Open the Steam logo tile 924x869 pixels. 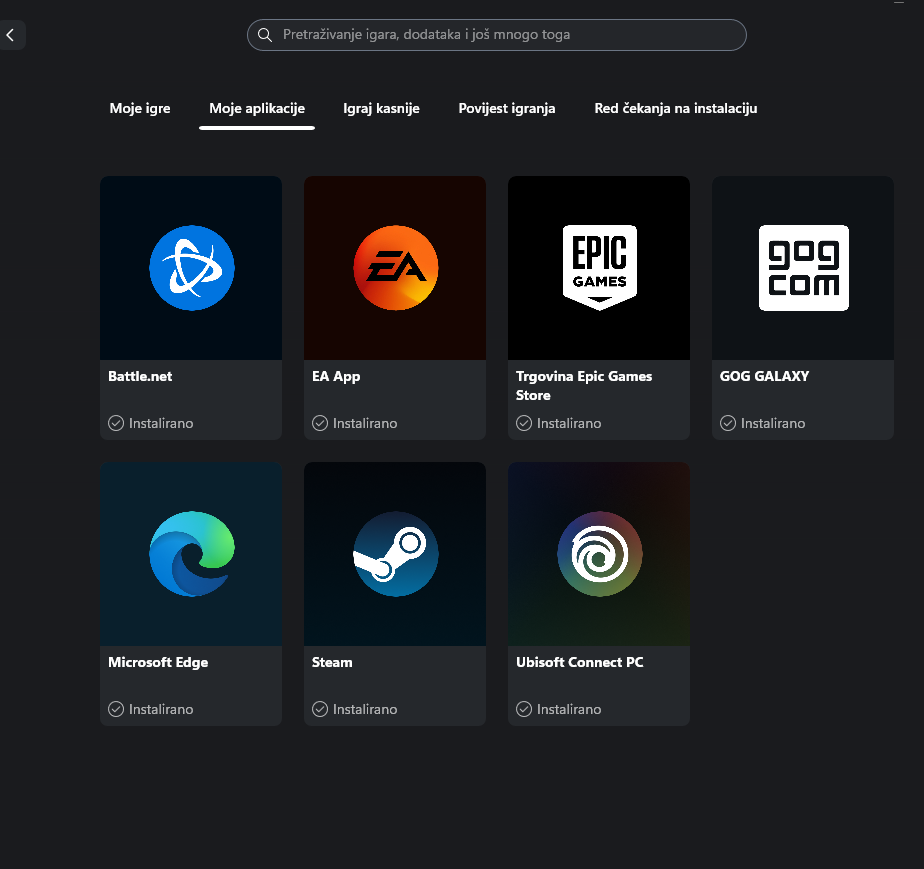point(395,554)
